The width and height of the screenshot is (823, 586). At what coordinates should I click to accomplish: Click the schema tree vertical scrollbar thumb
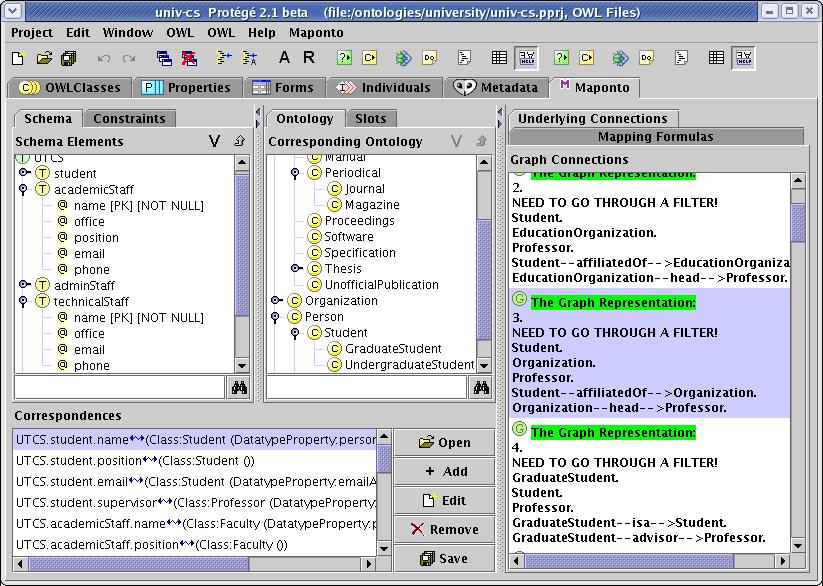241,245
